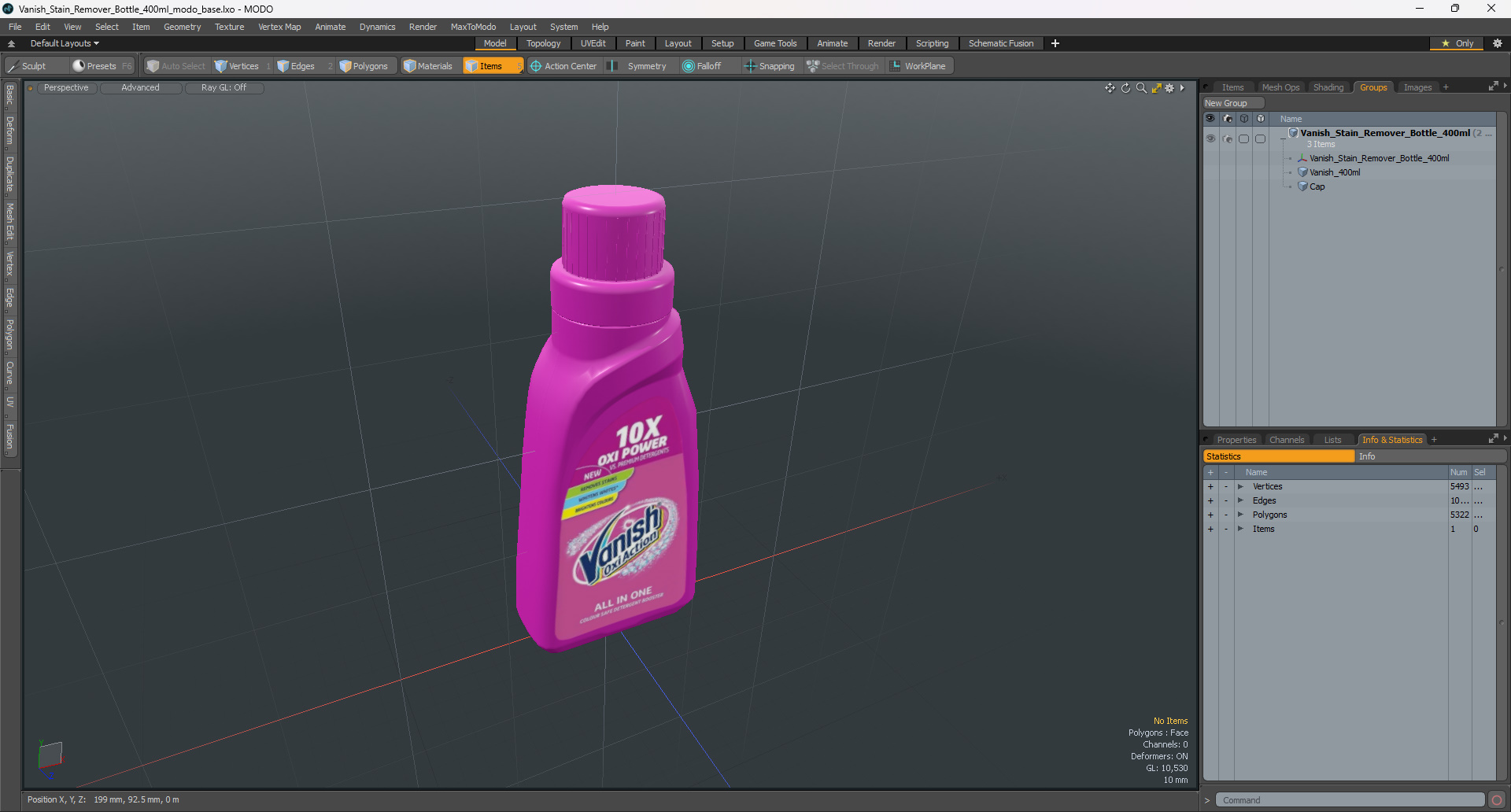Viewport: 1511px width, 812px height.
Task: Maximize the Info & Statistics panel
Action: [x=1493, y=439]
